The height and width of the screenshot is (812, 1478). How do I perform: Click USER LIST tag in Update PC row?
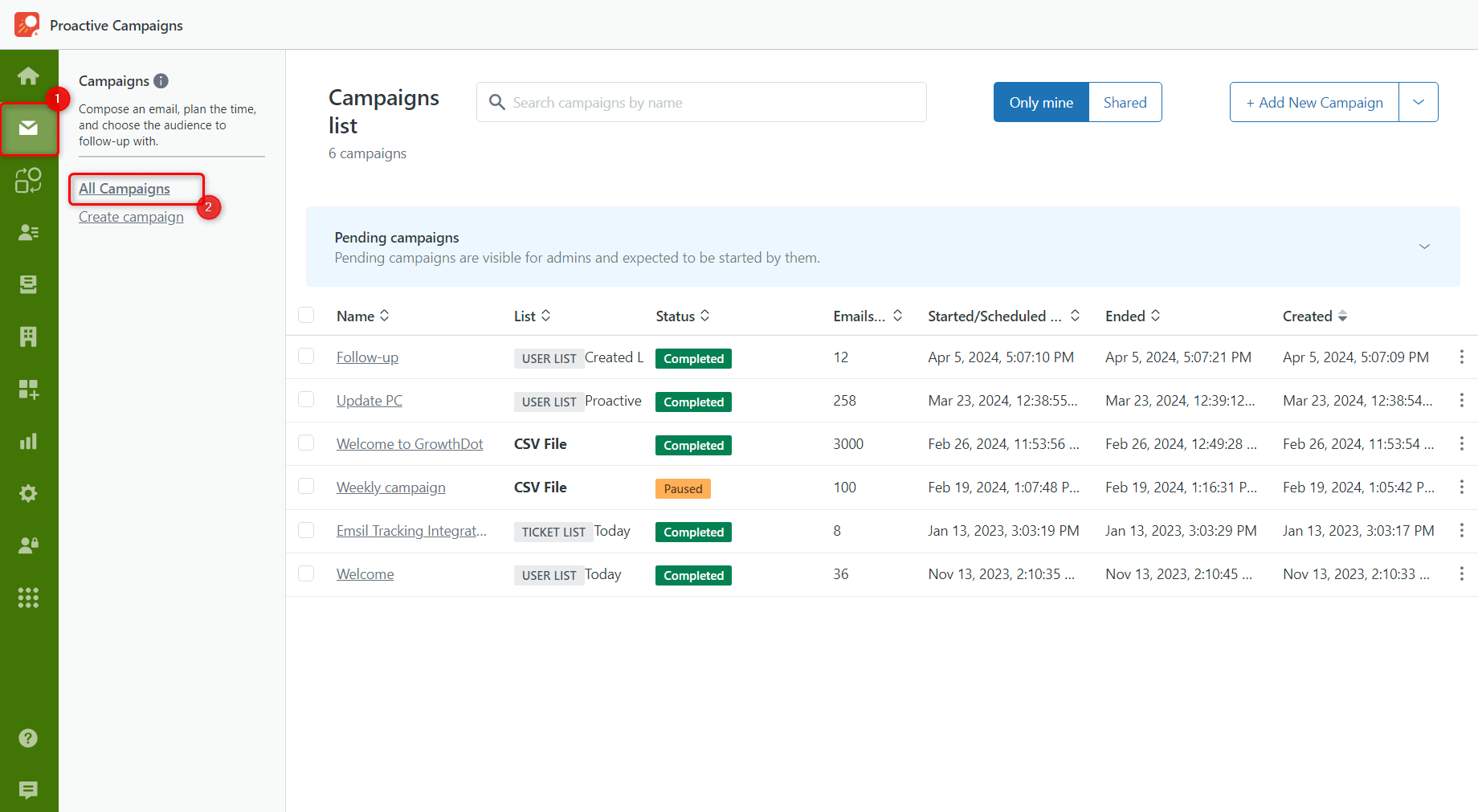549,402
